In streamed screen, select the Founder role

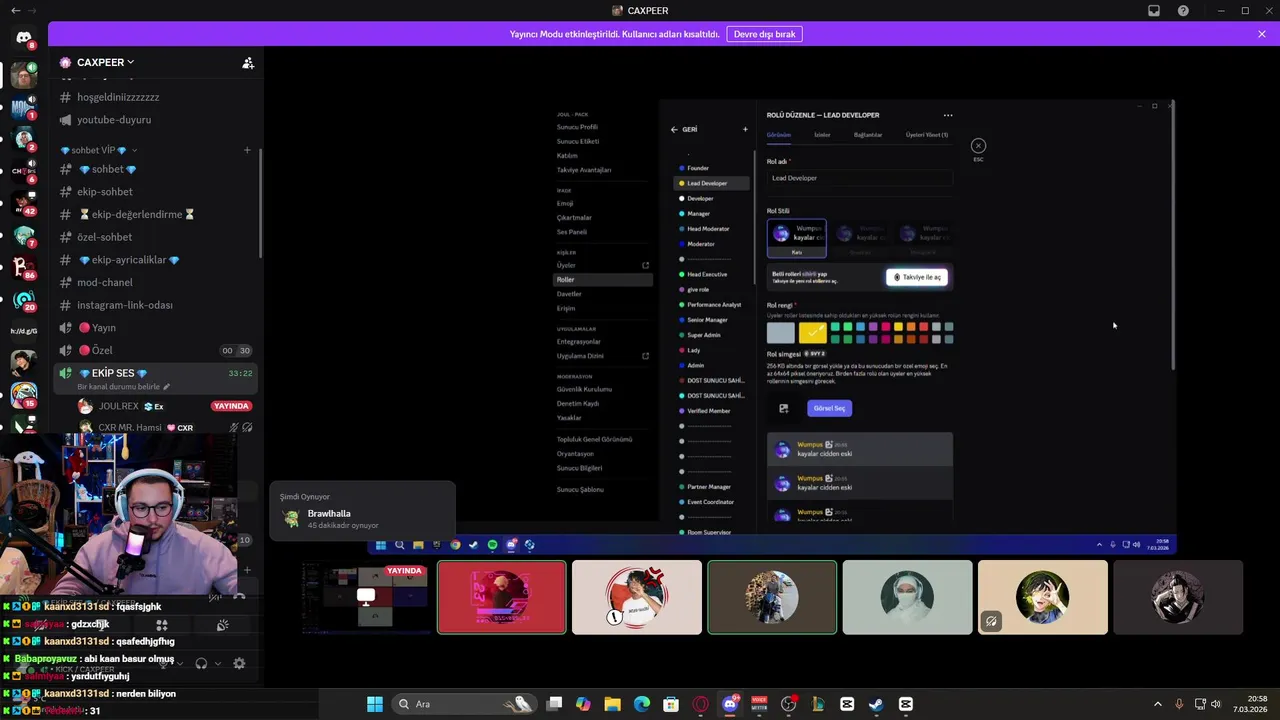pos(698,168)
